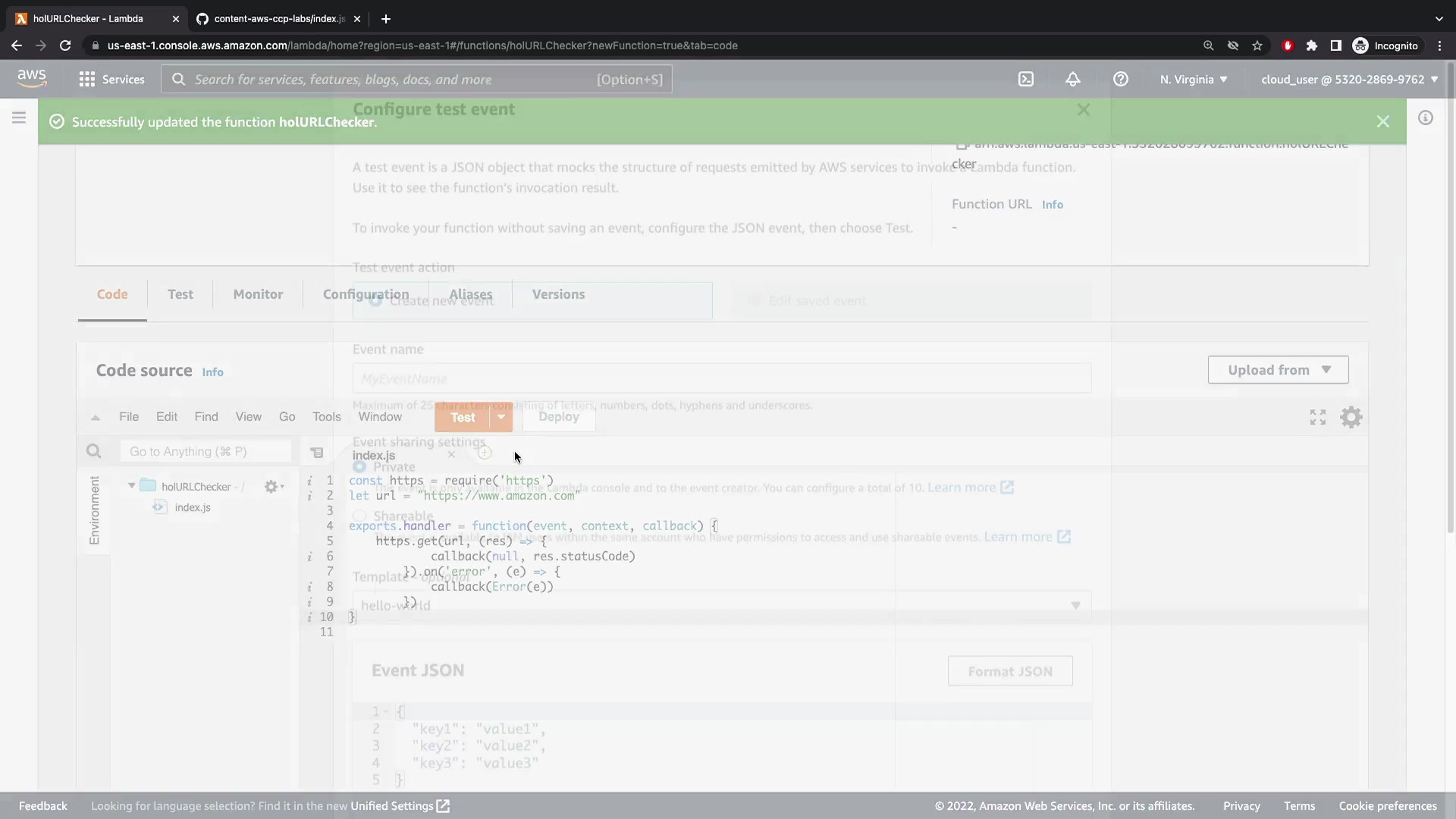Click the AWS logo home icon
The image size is (1456, 819).
click(32, 79)
